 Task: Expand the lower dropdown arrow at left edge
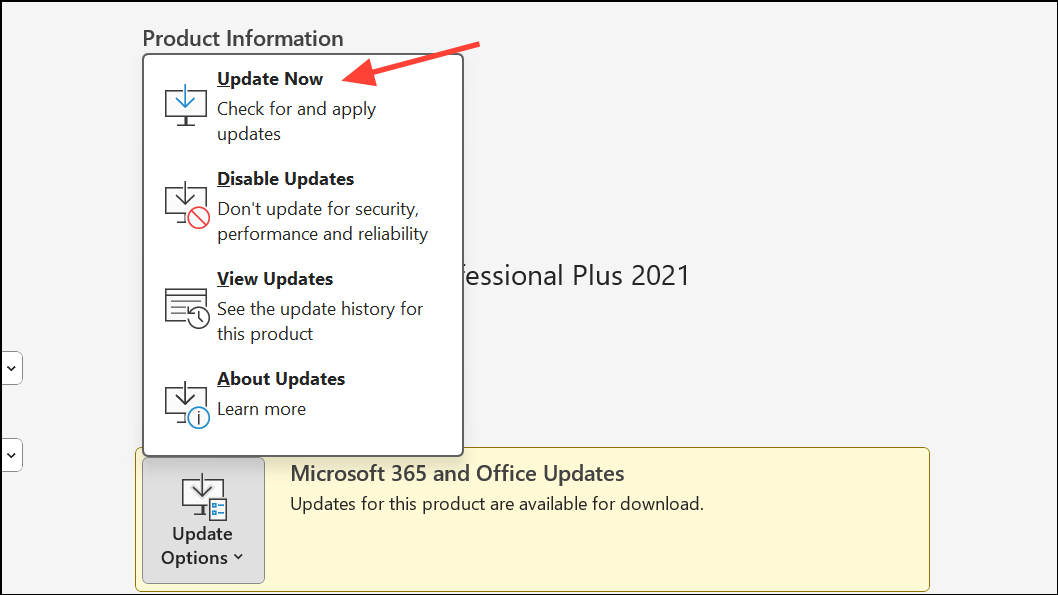(x=11, y=454)
